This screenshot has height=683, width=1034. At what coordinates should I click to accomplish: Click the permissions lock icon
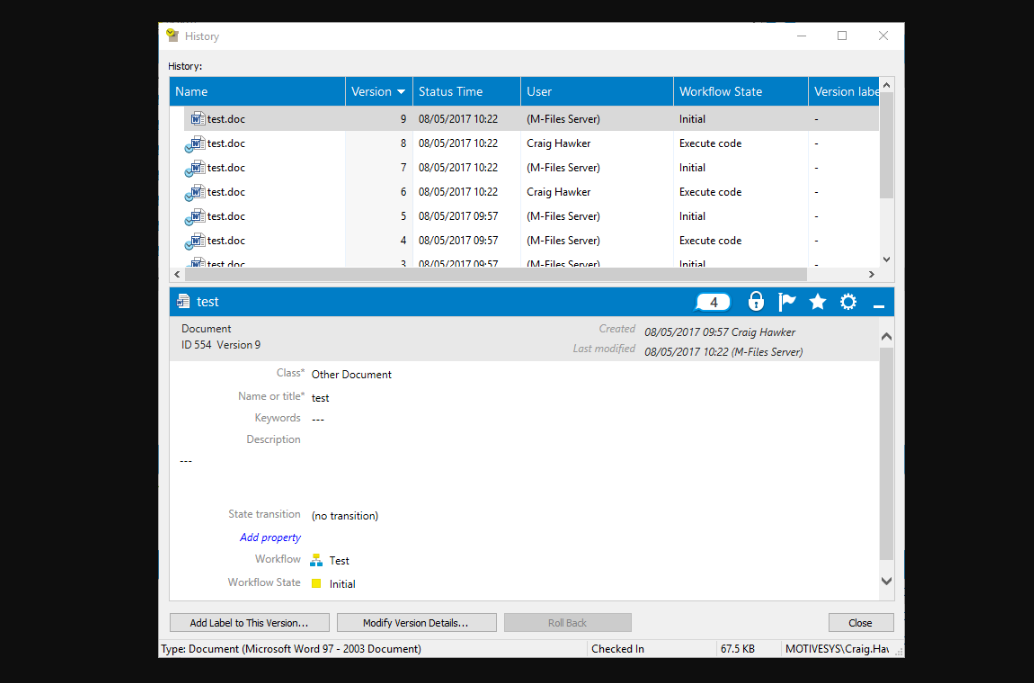pyautogui.click(x=756, y=301)
